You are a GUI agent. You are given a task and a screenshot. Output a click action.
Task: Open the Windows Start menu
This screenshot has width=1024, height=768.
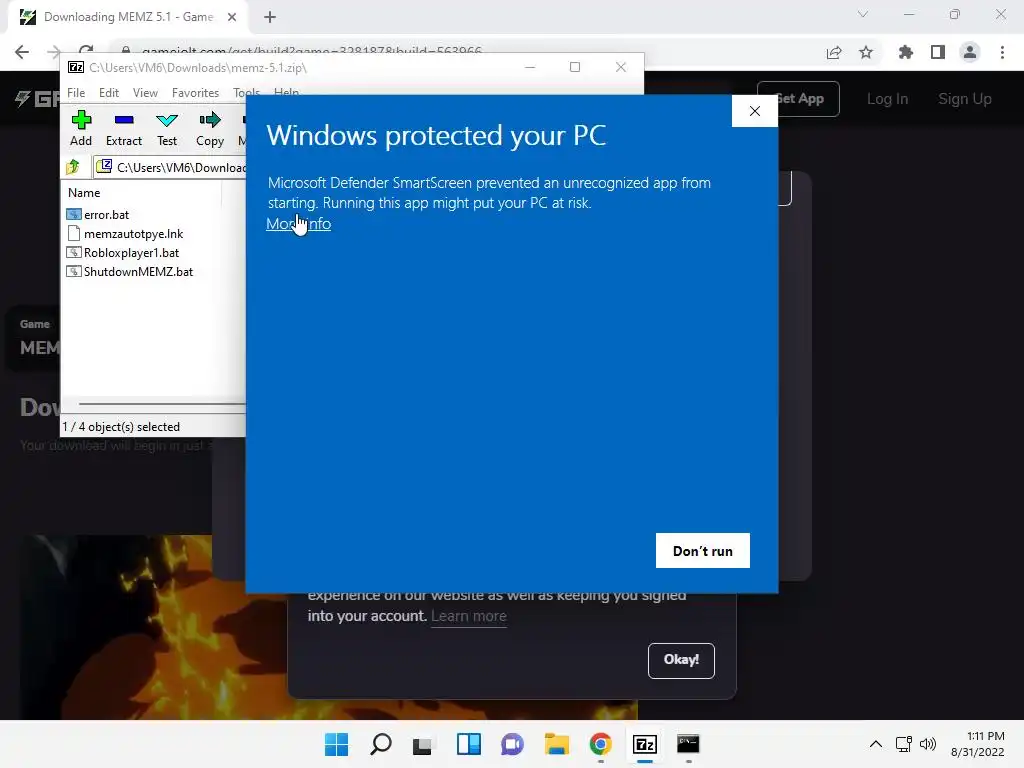tap(336, 744)
